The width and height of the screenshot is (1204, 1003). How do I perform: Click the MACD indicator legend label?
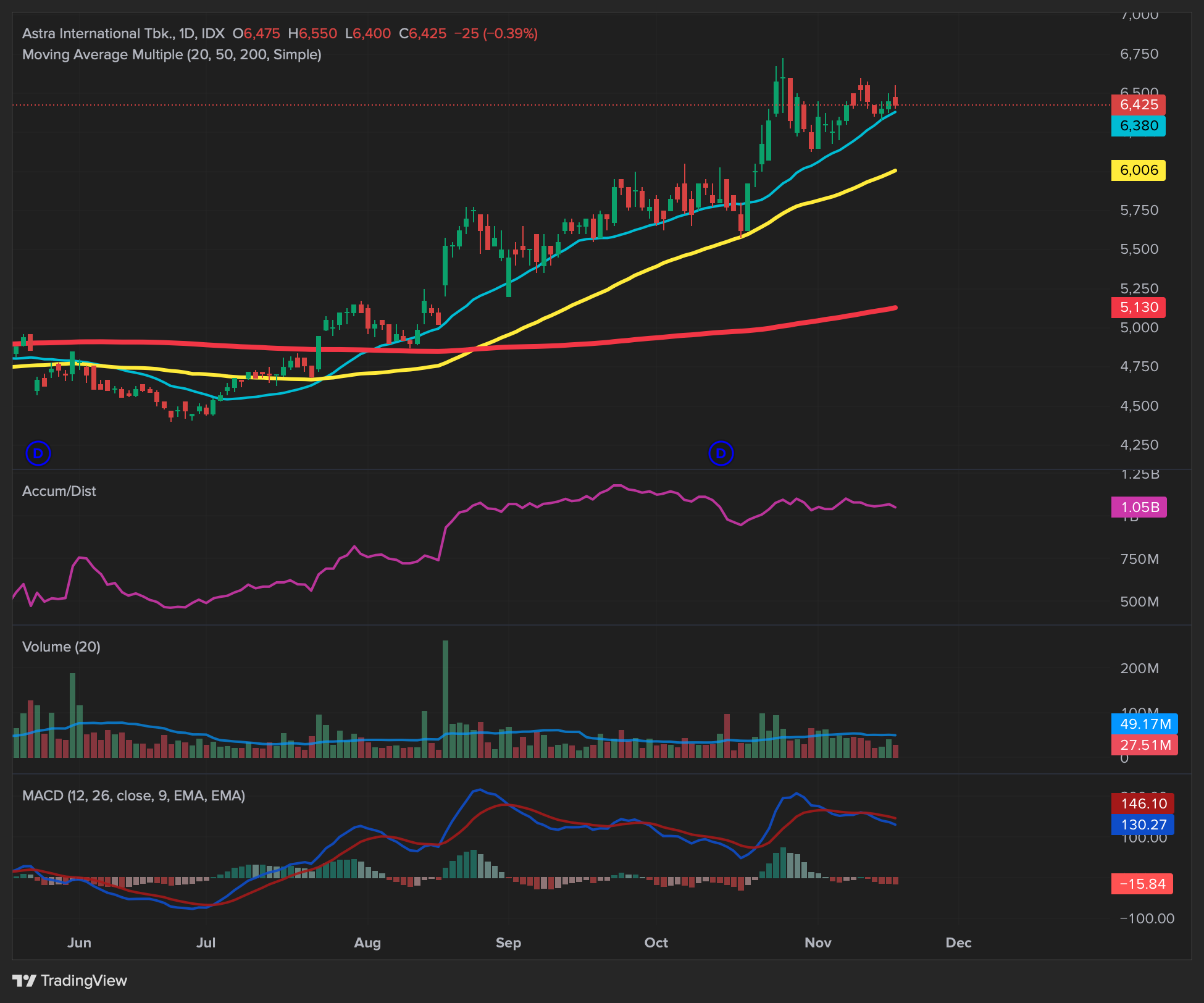coord(133,795)
